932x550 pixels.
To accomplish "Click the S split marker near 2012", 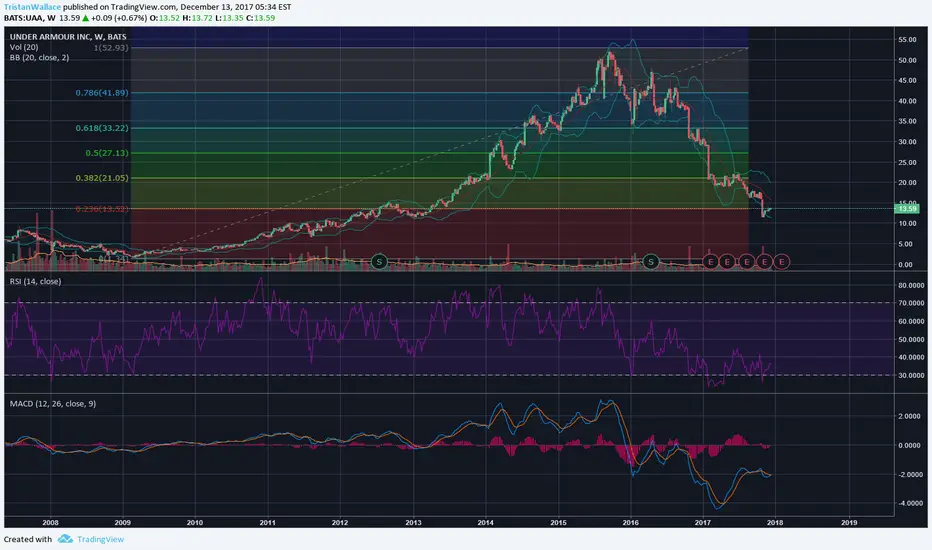I will pyautogui.click(x=379, y=261).
